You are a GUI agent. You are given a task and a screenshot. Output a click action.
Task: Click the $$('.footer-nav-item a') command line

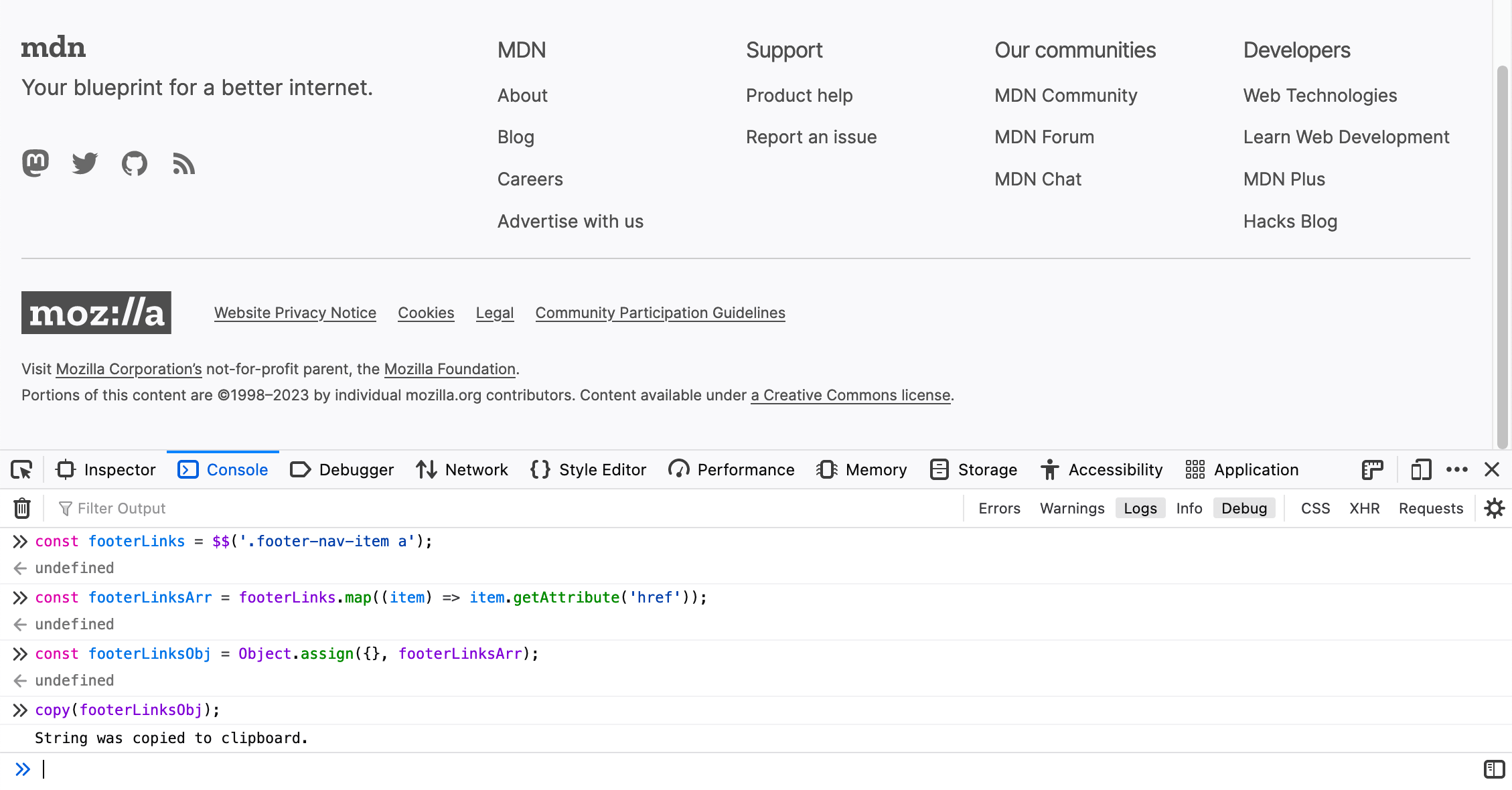pyautogui.click(x=234, y=541)
